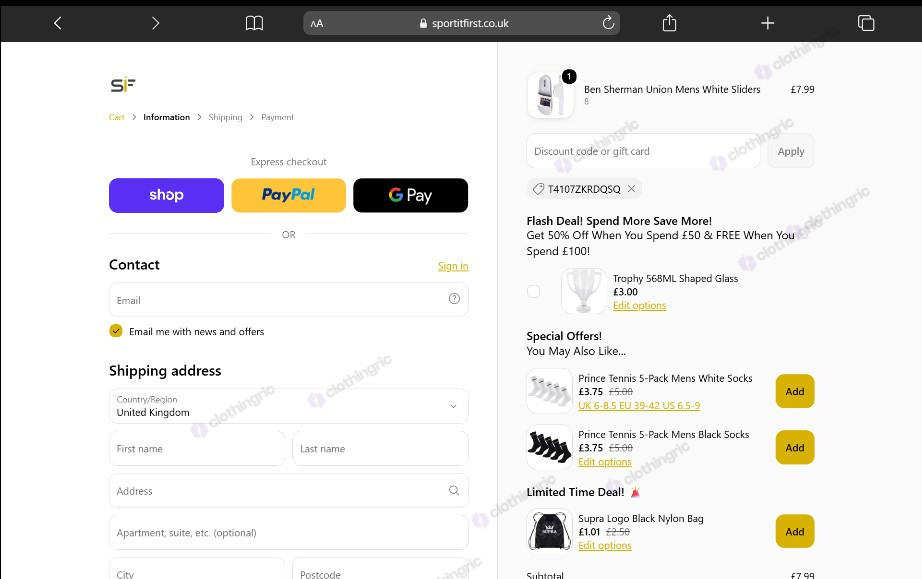Check out with the PayPal button

click(289, 195)
